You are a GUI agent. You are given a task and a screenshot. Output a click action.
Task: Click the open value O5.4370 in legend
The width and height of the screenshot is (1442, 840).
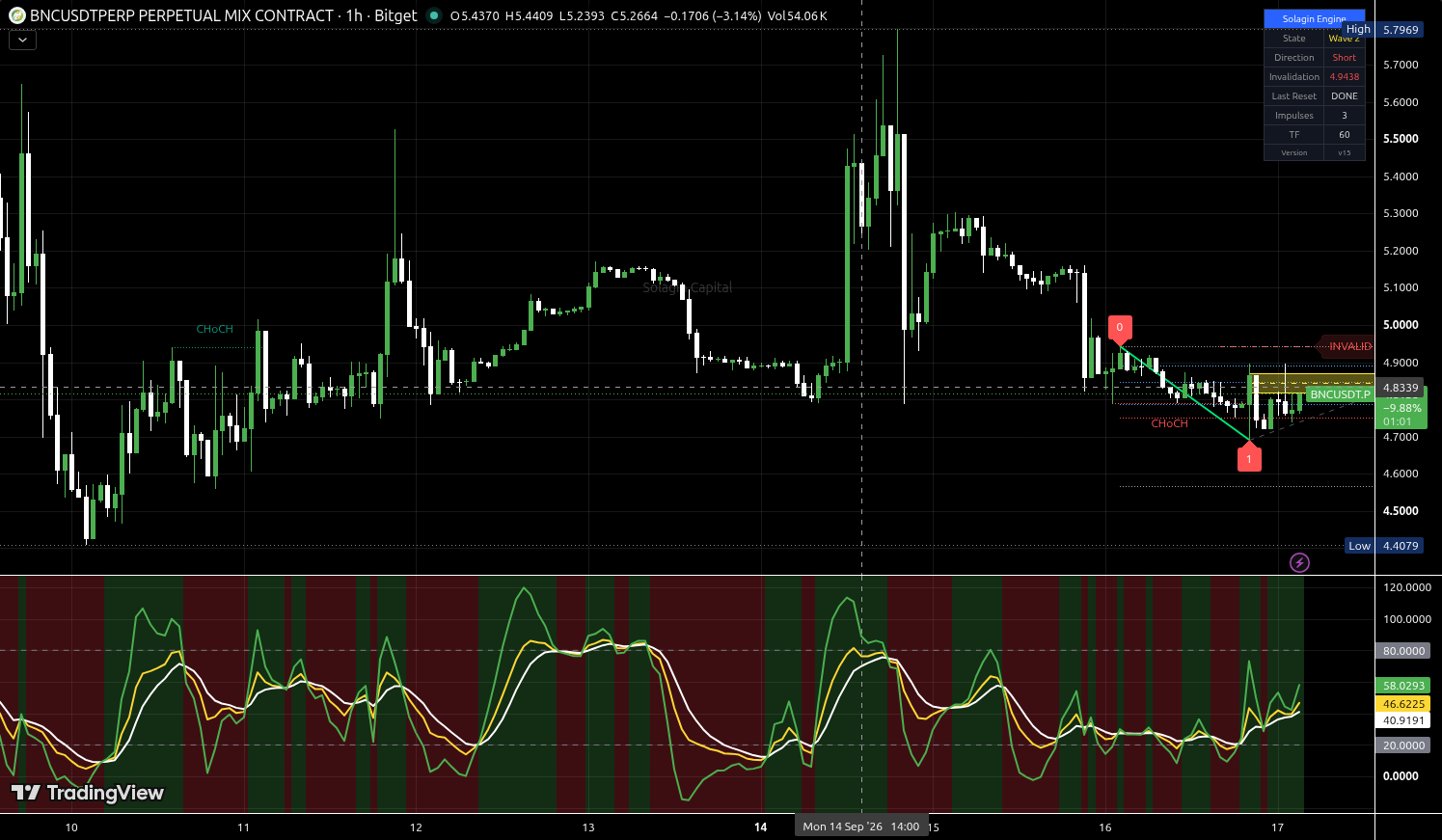click(476, 15)
